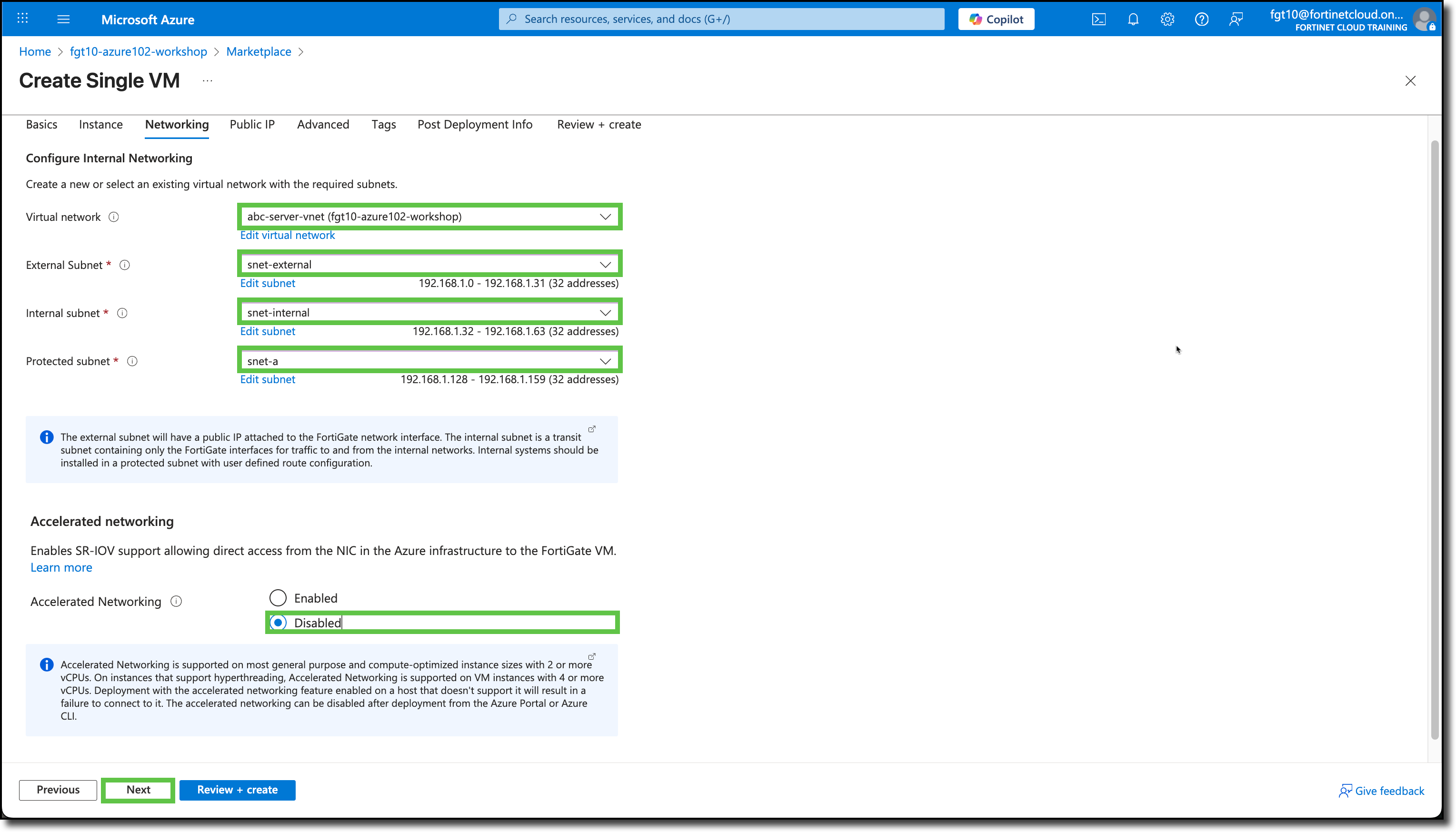The width and height of the screenshot is (1456, 832).
Task: Open portal settings gear
Action: (x=1167, y=19)
